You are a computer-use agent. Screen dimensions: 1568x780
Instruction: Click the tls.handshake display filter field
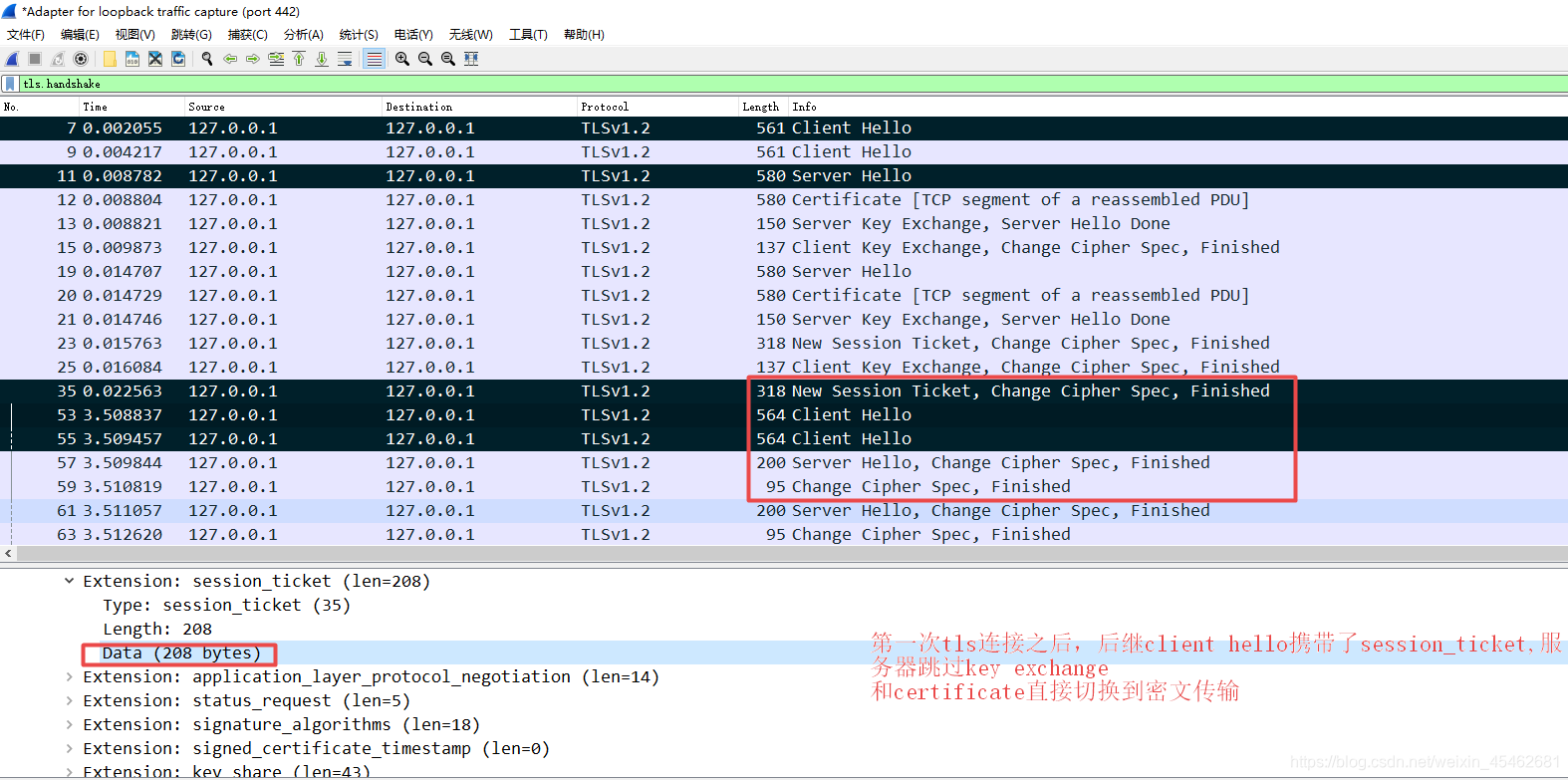(792, 84)
